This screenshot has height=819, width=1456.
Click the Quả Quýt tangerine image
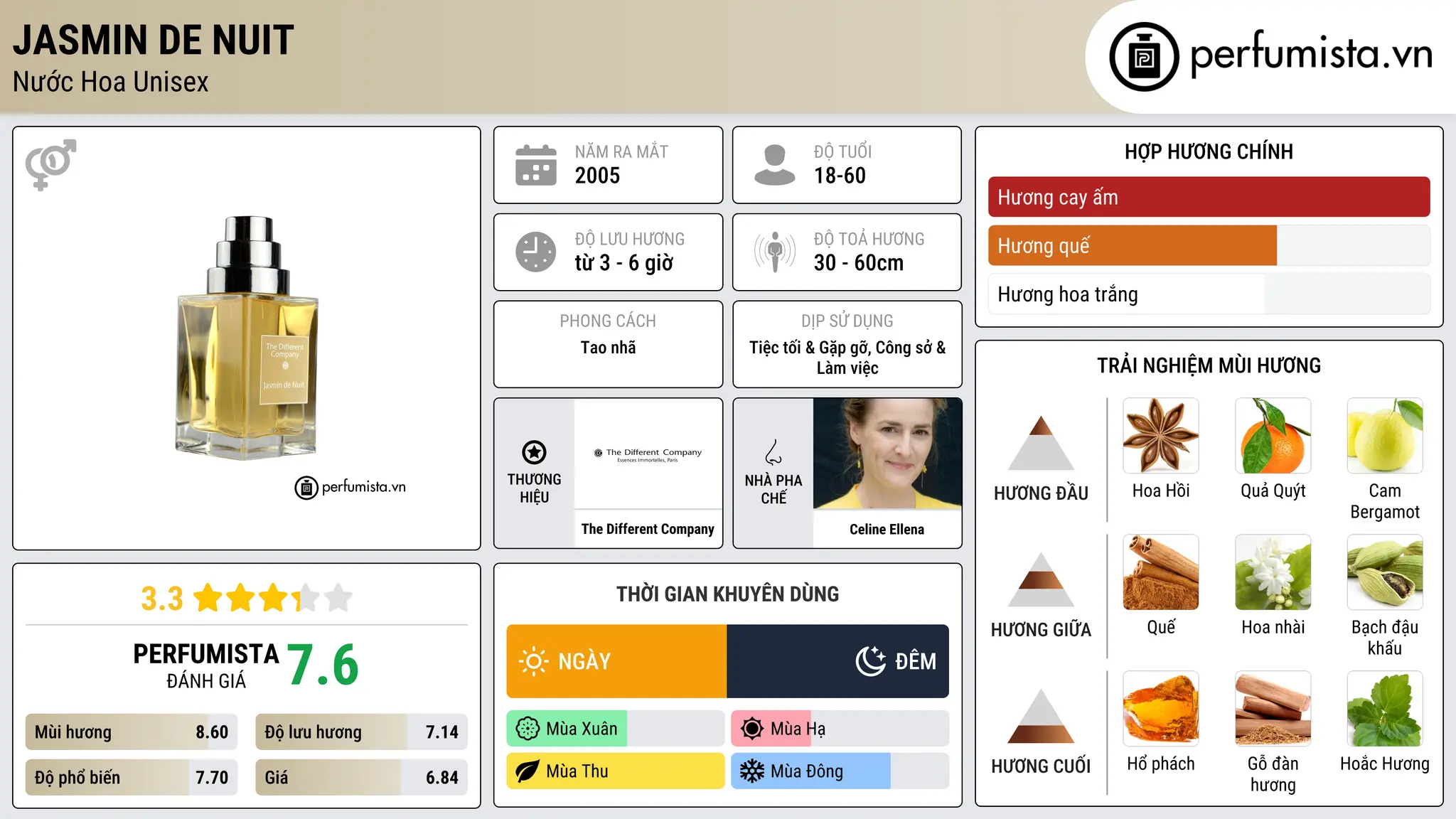[1273, 436]
